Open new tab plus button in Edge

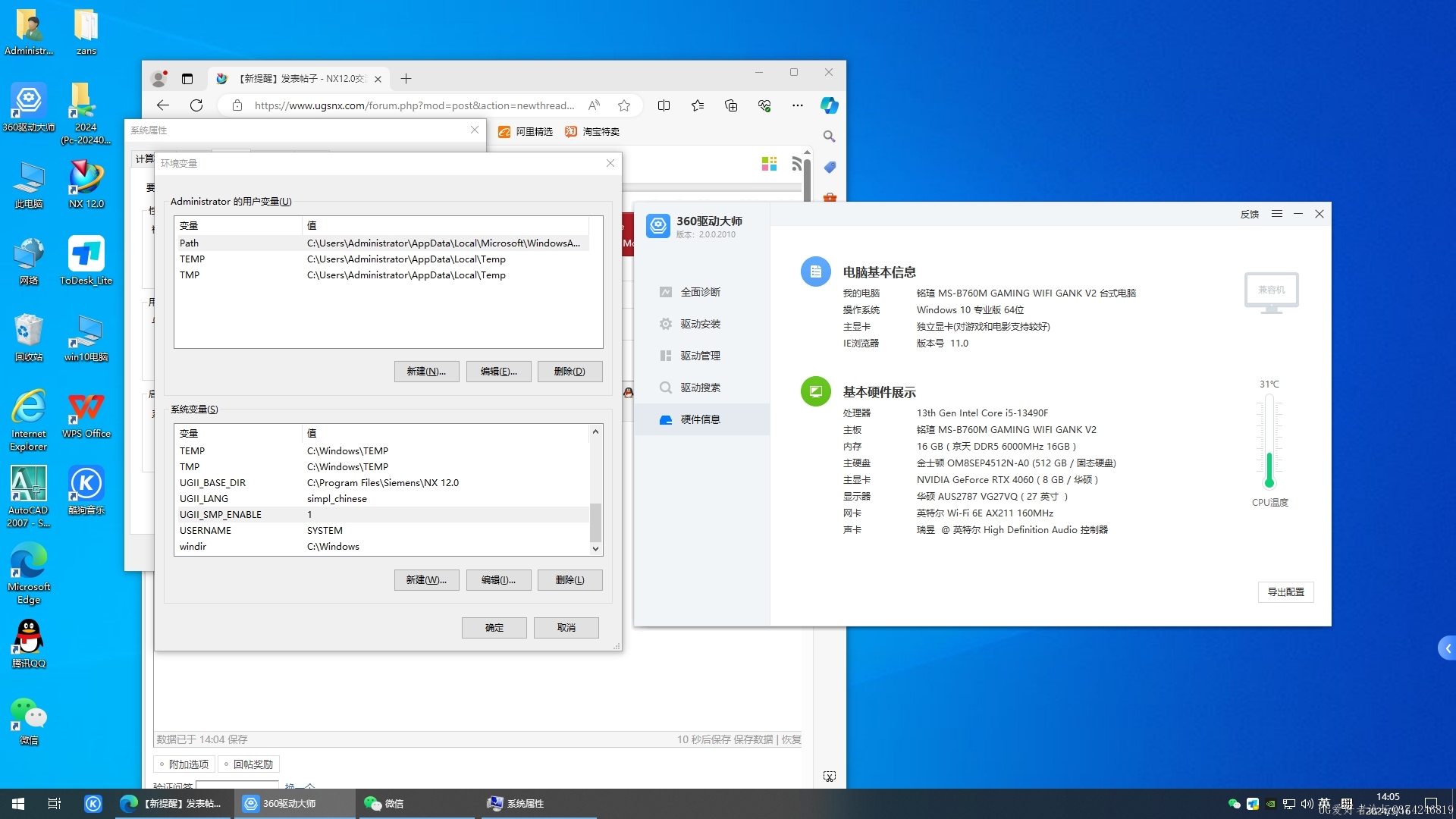[x=406, y=78]
